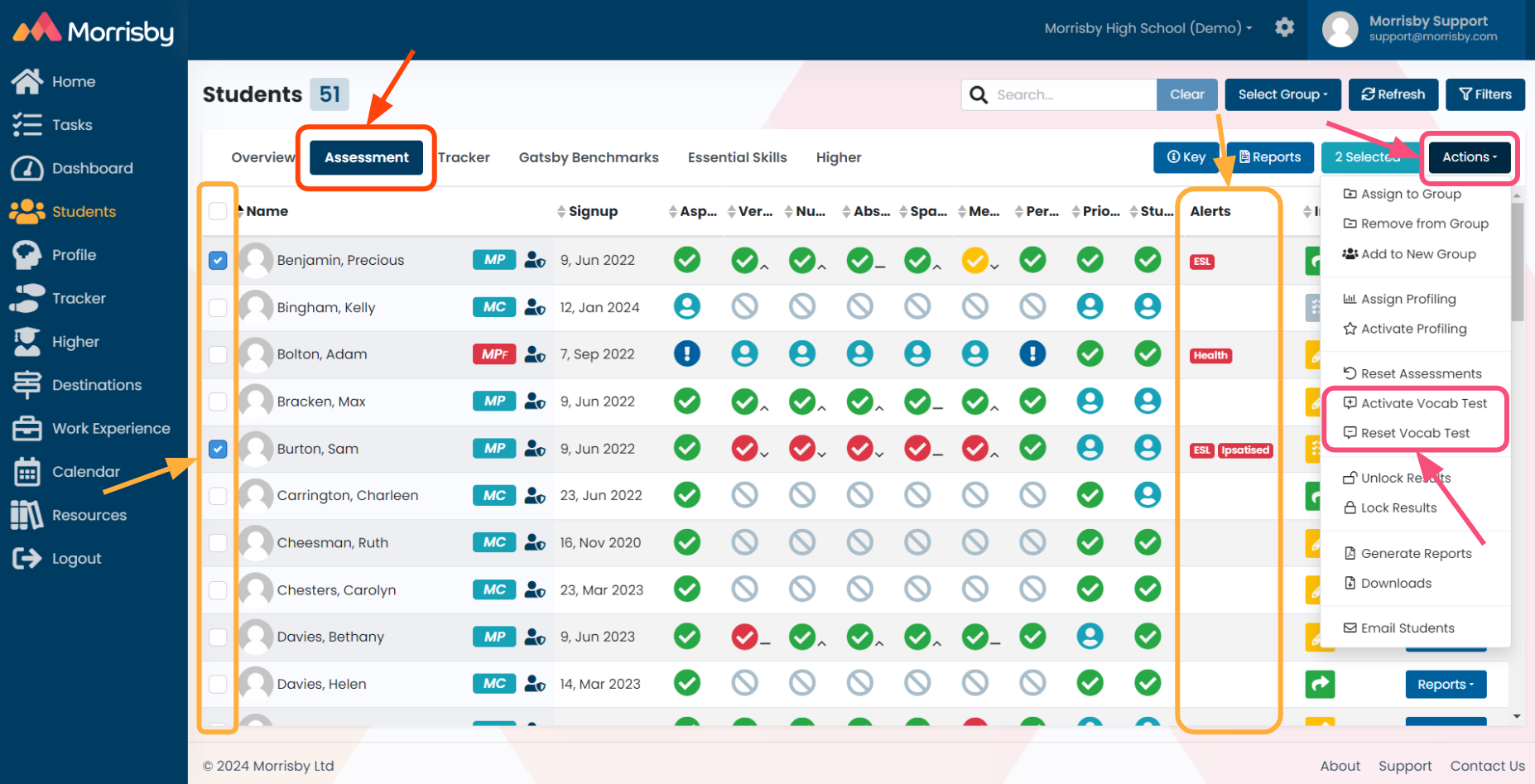Screen dimensions: 1535x784
Task: Click yellow Mechanical tick for Benjamin, Precious
Action: tap(974, 260)
